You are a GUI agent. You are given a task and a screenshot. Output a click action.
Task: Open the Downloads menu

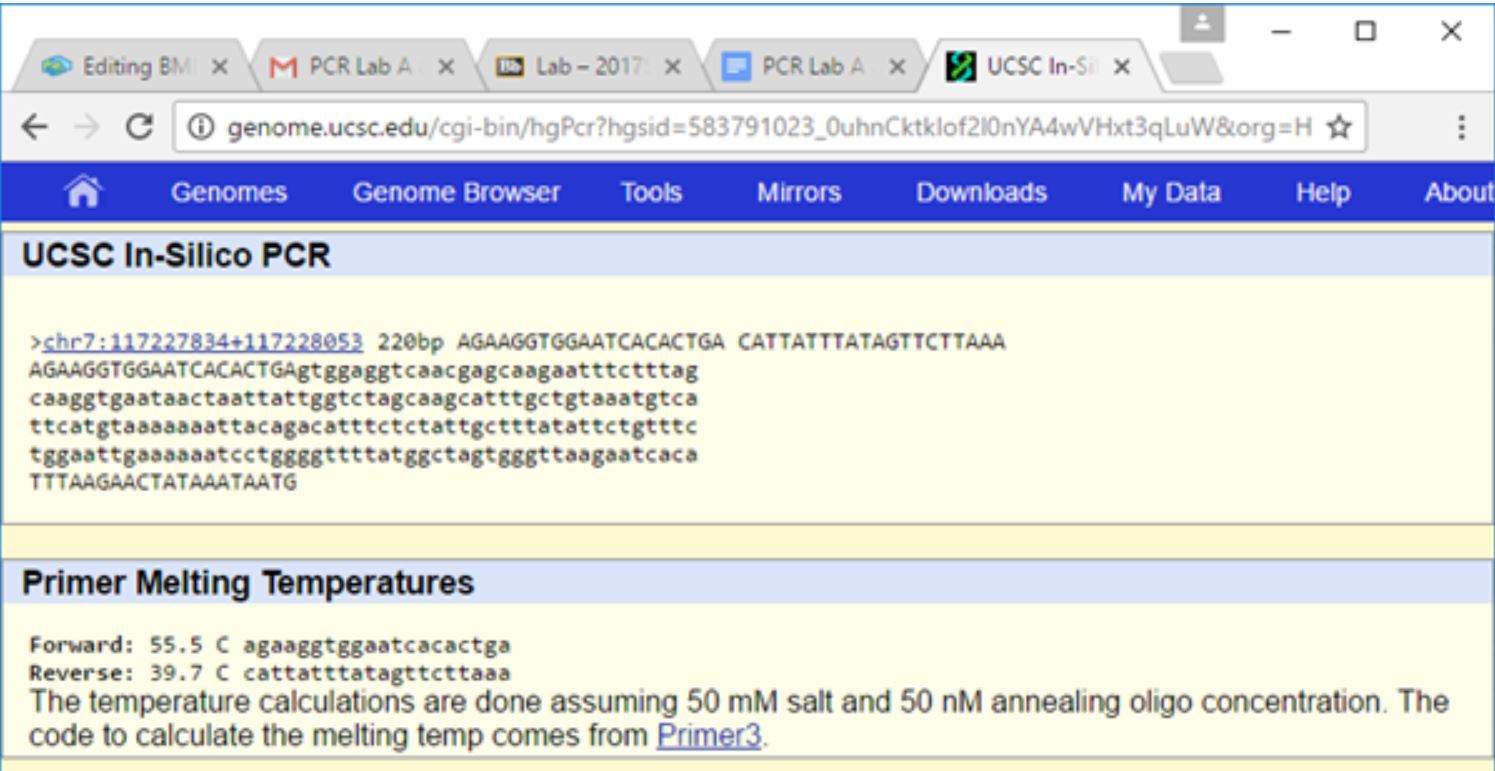[981, 192]
